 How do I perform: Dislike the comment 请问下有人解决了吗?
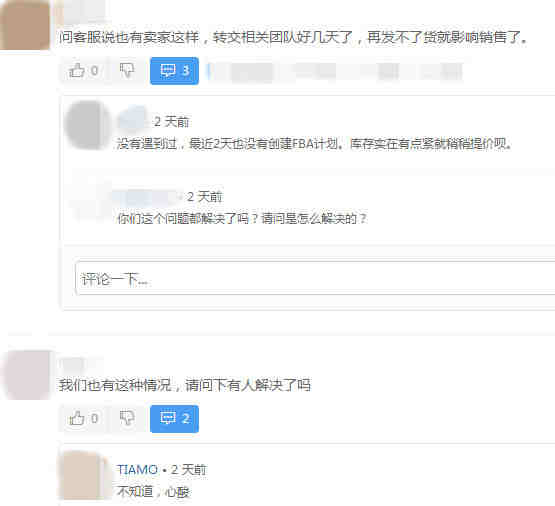(x=127, y=419)
